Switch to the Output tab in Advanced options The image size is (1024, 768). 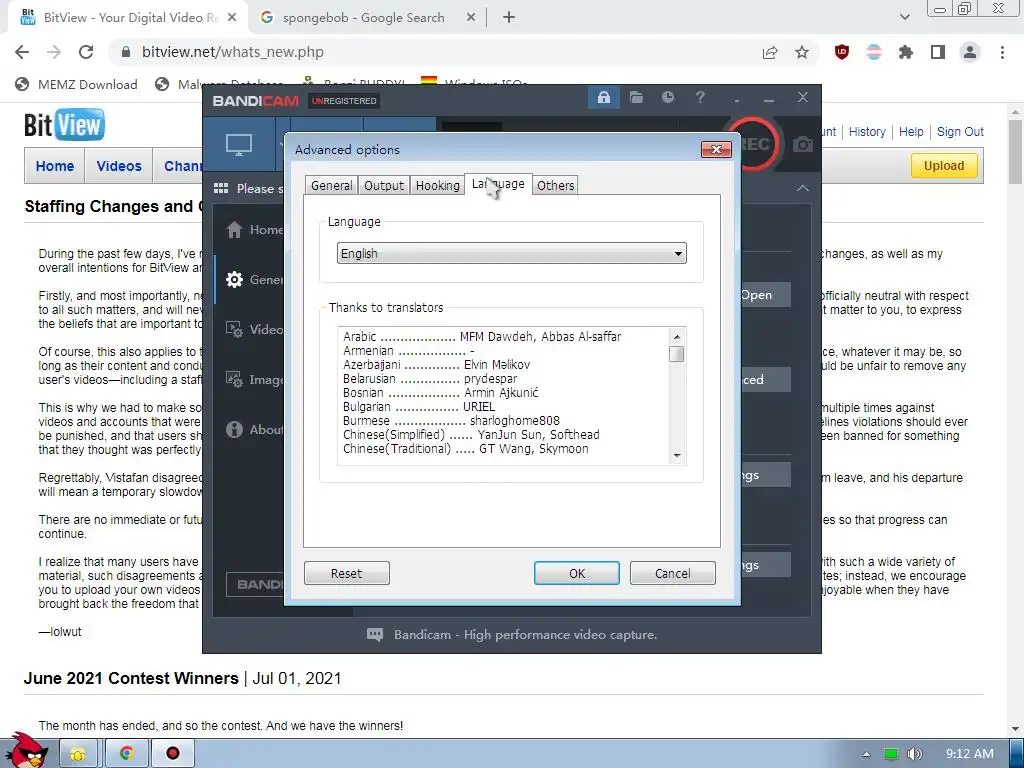point(383,185)
